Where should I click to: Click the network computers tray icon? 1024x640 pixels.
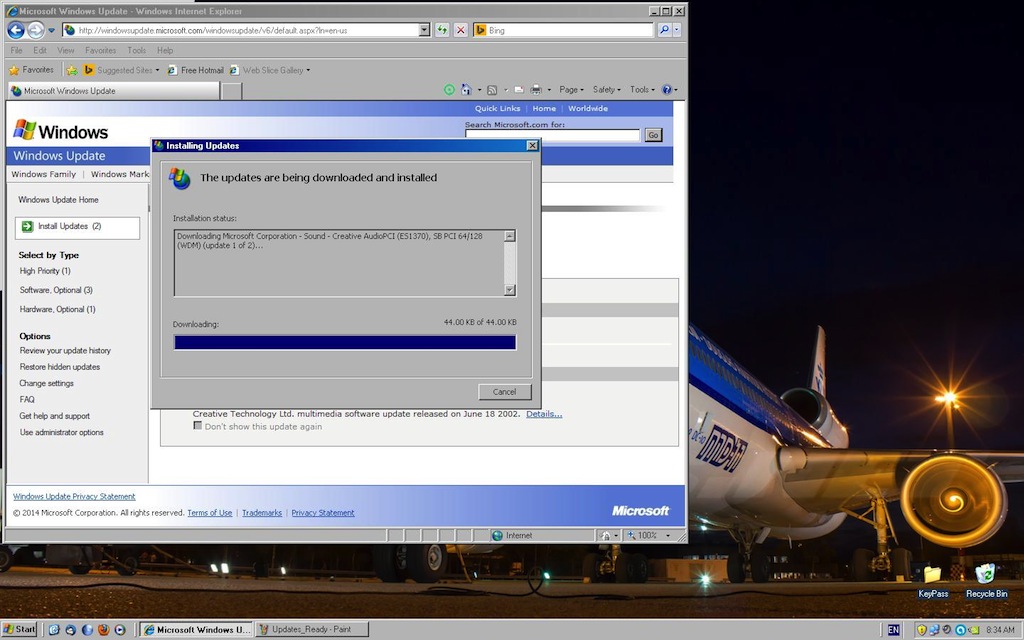[x=935, y=630]
